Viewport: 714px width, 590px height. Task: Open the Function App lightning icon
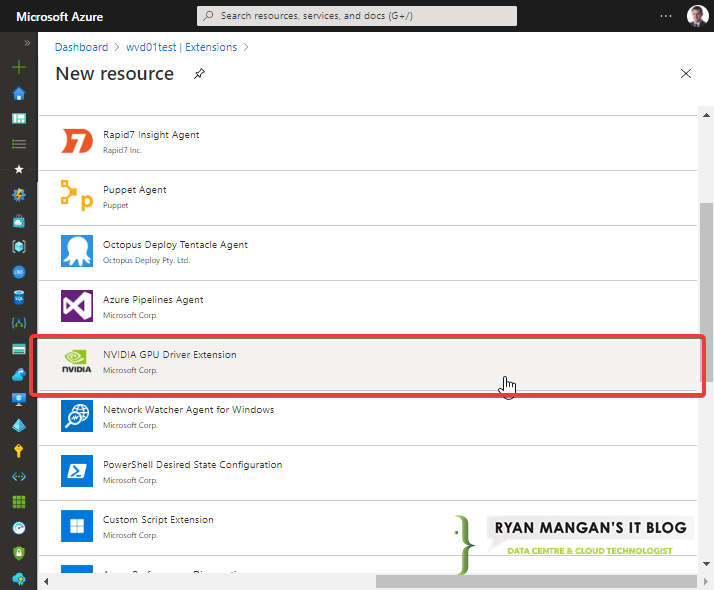(19, 195)
